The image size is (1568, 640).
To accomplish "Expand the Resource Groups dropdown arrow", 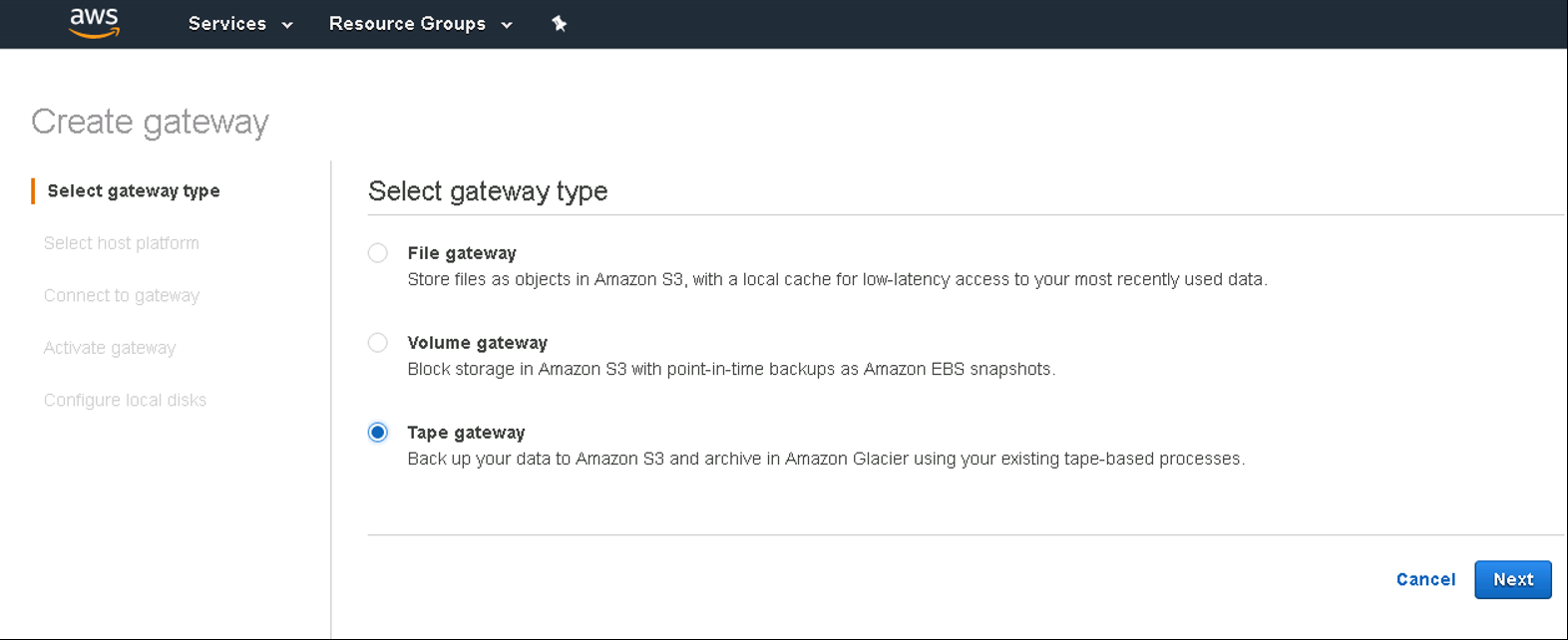I will [507, 25].
